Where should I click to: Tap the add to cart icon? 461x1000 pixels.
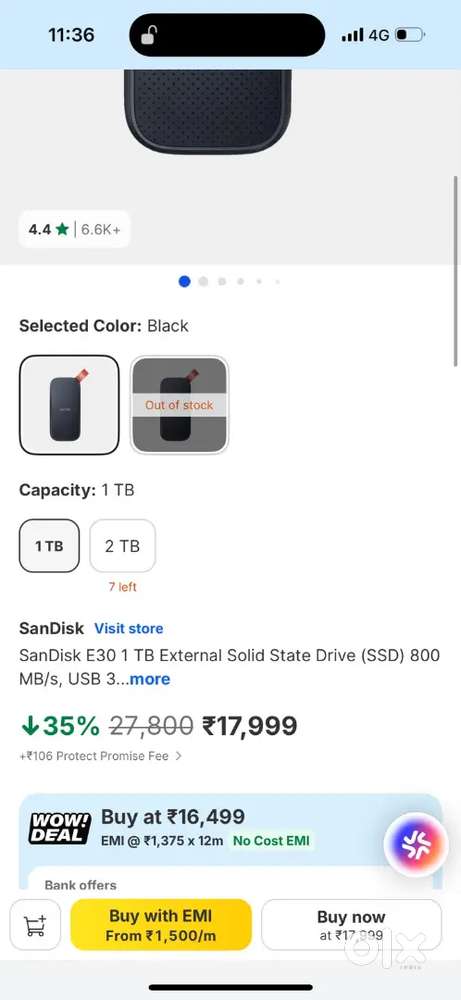point(35,925)
